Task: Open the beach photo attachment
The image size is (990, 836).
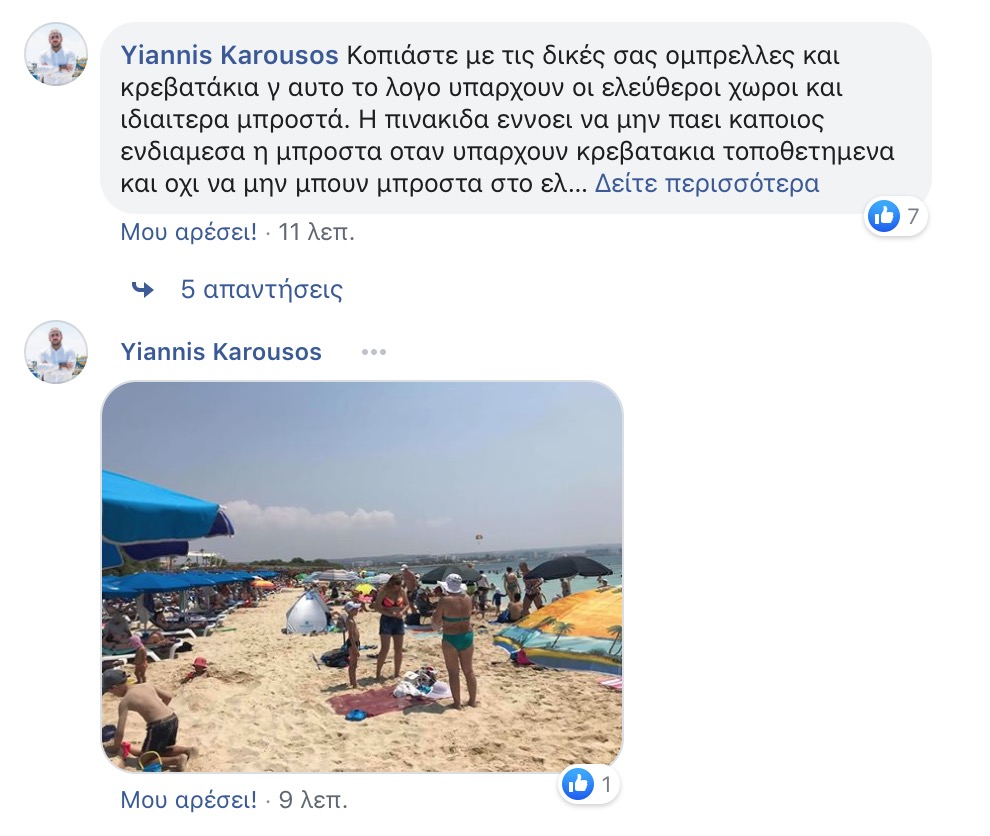Action: coord(362,576)
